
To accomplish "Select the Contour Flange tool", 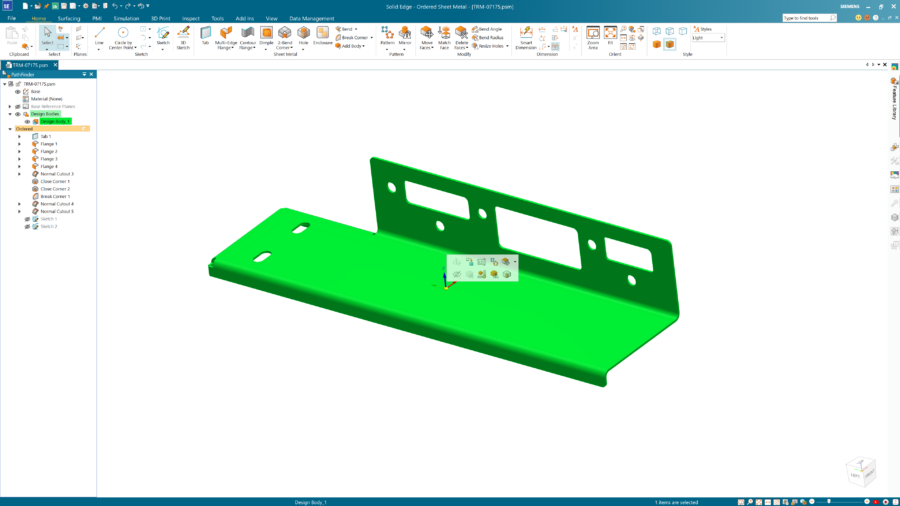I will click(247, 37).
